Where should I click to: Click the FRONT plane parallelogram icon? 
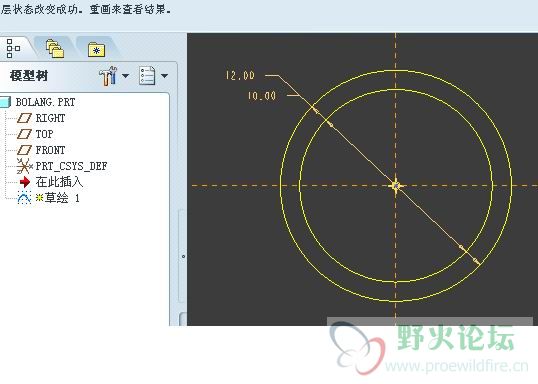pos(24,150)
